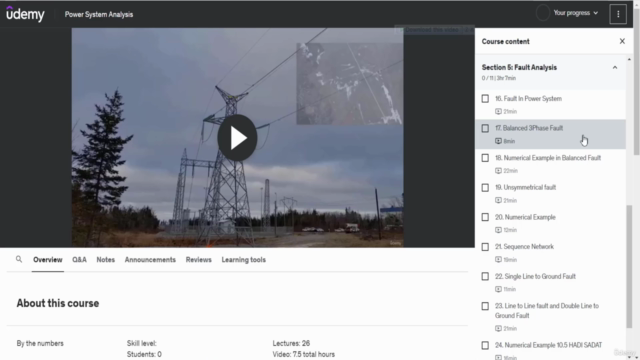The width and height of the screenshot is (640, 360).
Task: Click the 'About this course' heading
Action: click(x=58, y=303)
